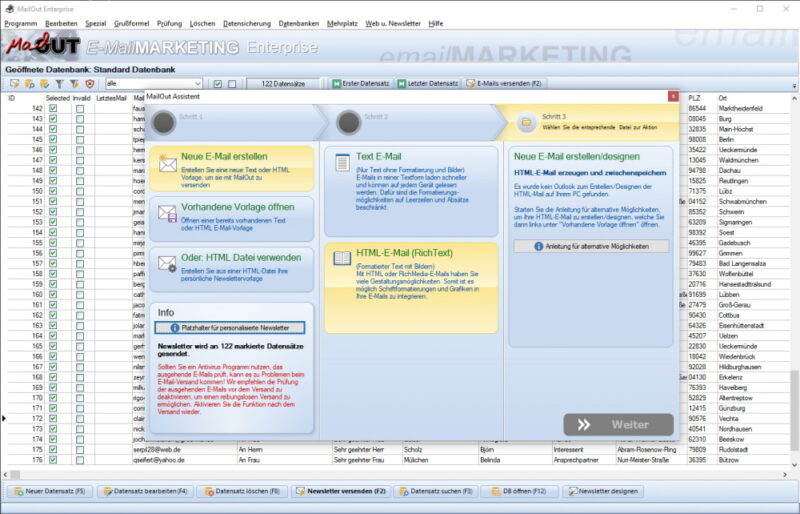Image resolution: width=800 pixels, height=514 pixels.
Task: Close the MailOut Assistent with red X
Action: [673, 96]
